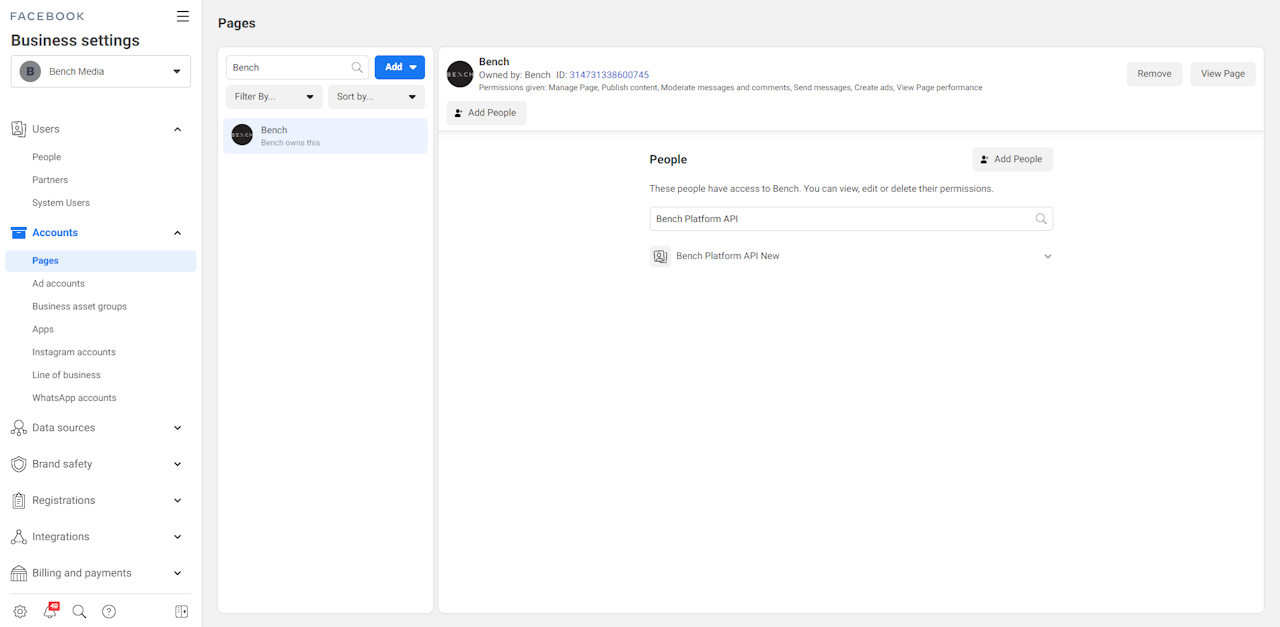The width and height of the screenshot is (1280, 627).
Task: Open notifications bell with red badge
Action: 50,611
